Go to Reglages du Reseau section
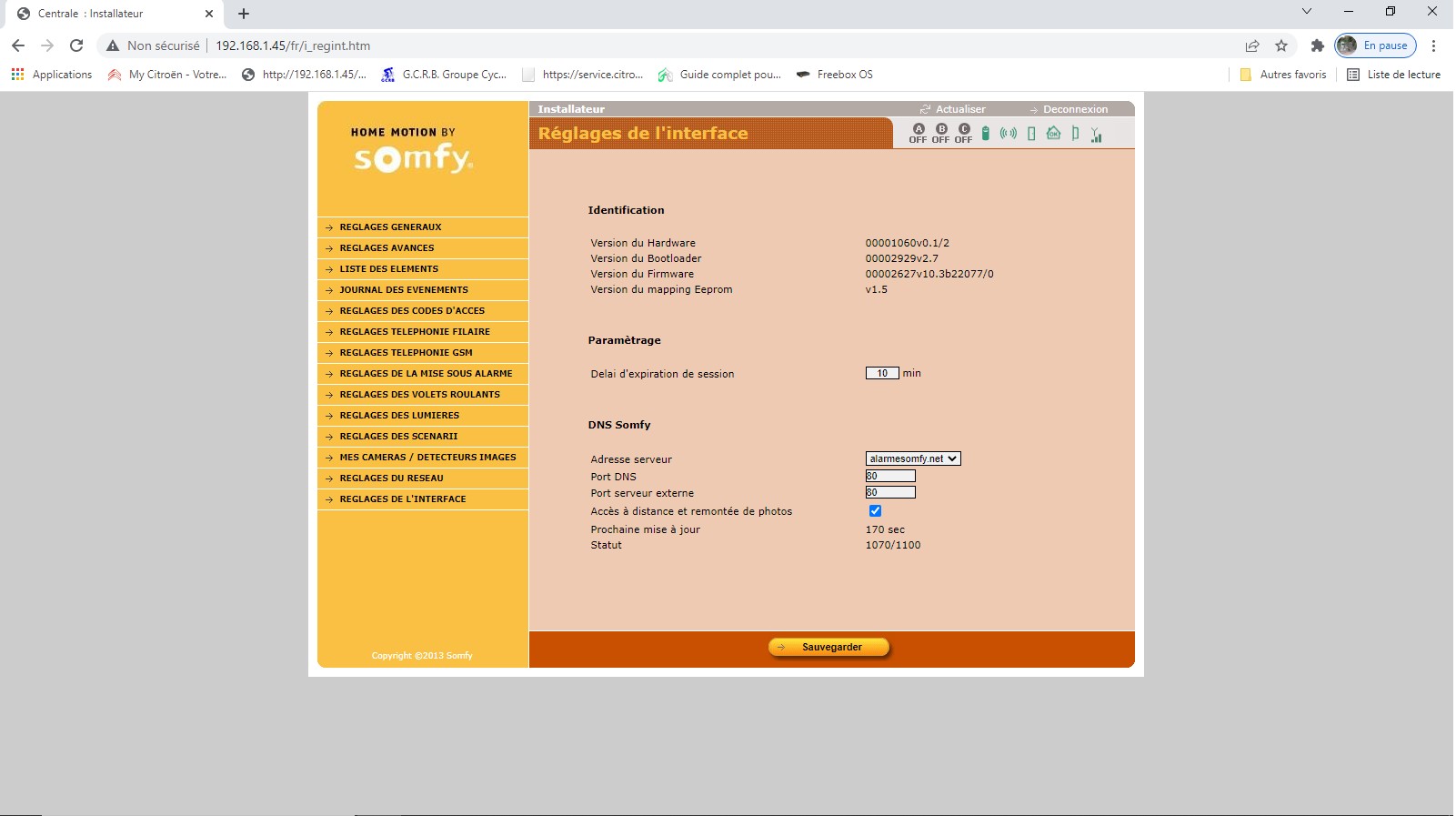Screen dimensions: 1456x816 click(x=391, y=479)
